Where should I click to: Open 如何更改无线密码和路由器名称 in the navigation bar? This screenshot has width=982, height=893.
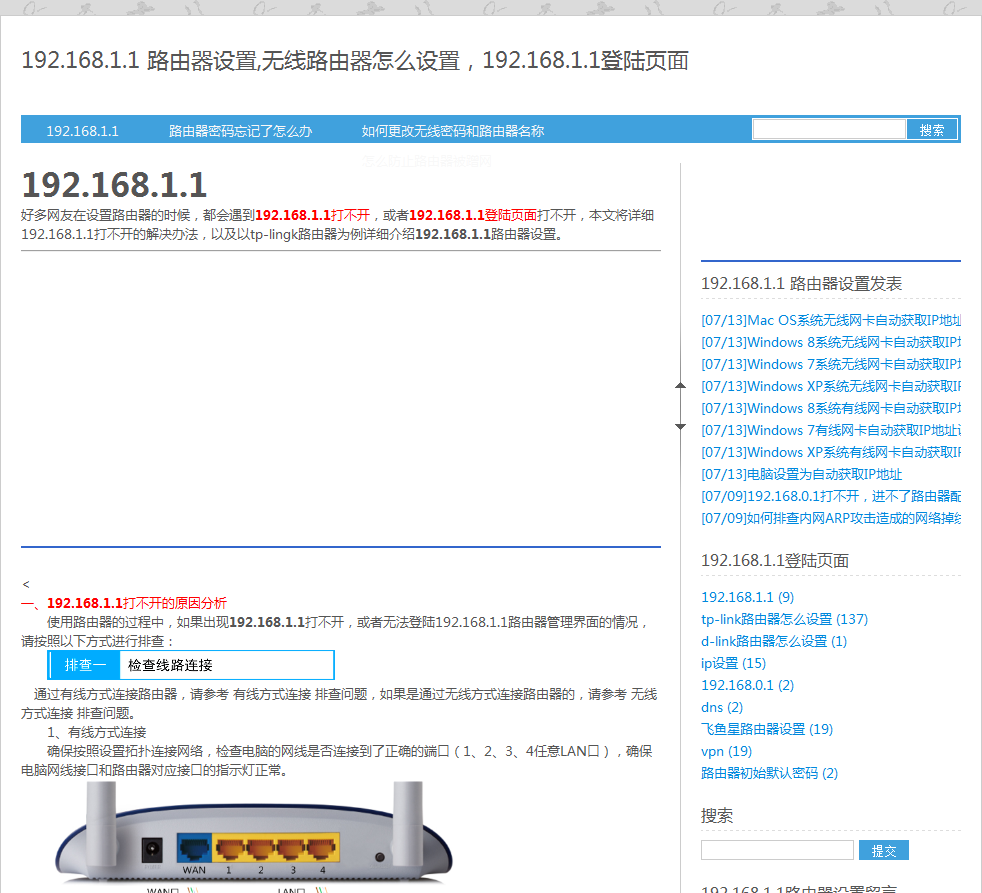tap(453, 131)
